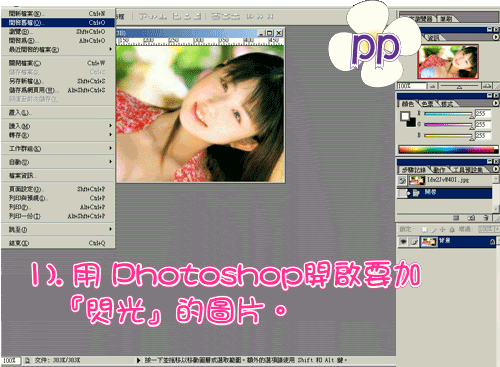Choose the 置入 place menu item
The width and height of the screenshot is (500, 367).
click(58, 113)
